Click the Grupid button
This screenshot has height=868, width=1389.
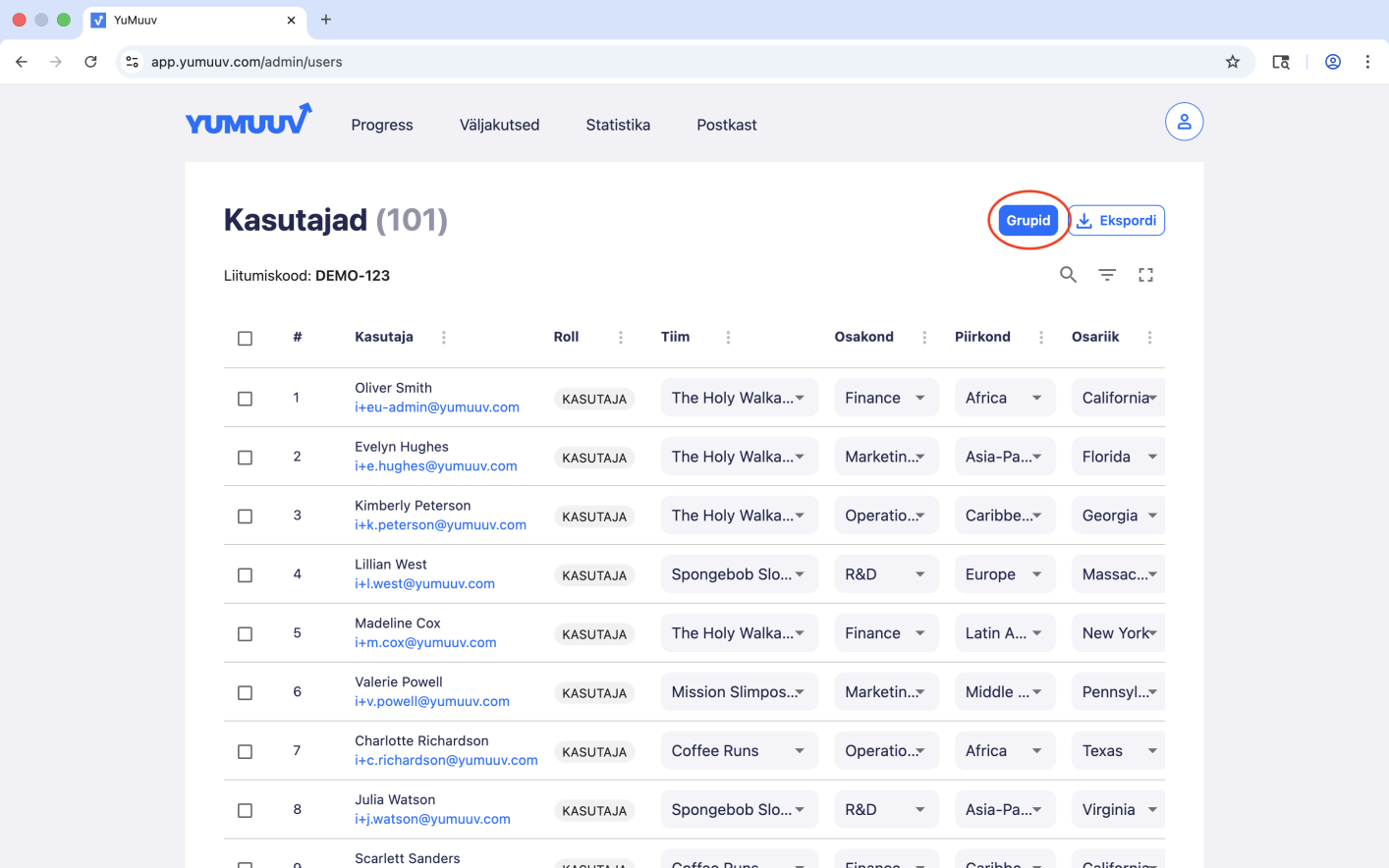[1028, 221]
